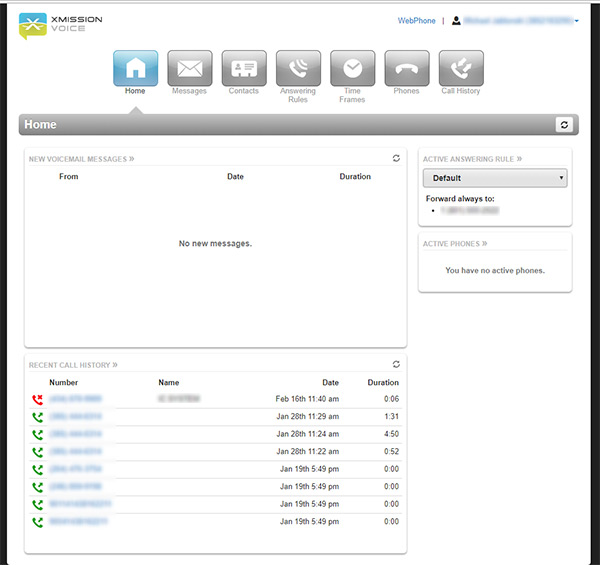
Task: Open the Active Phones section
Action: [455, 243]
